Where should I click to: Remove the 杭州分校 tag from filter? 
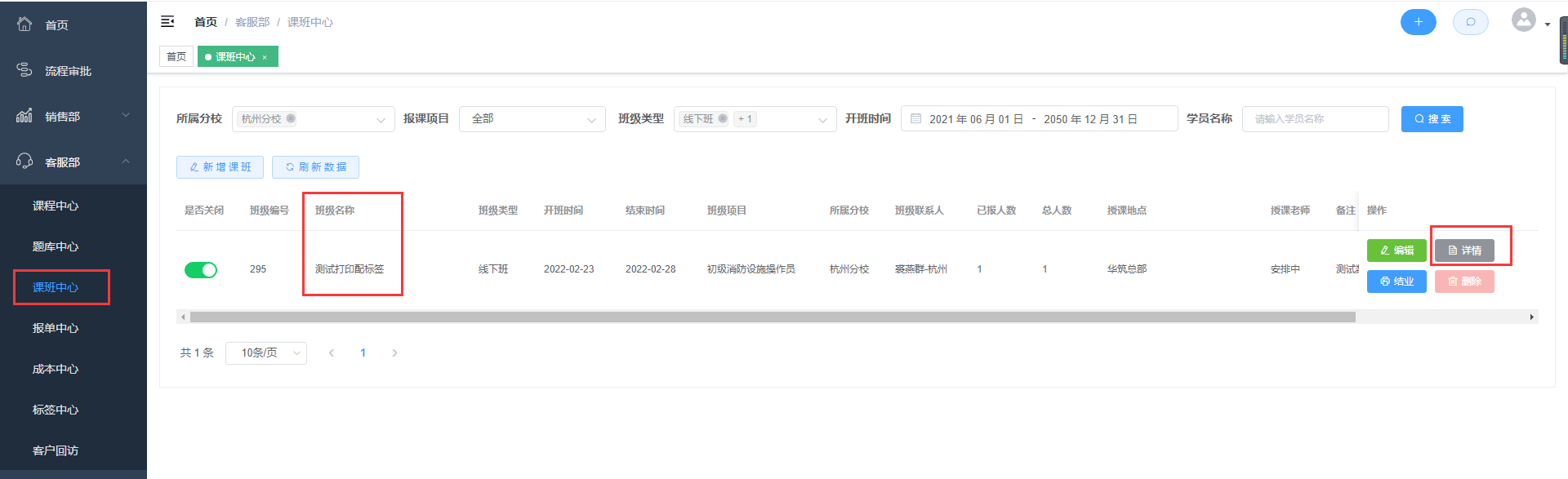[x=291, y=118]
